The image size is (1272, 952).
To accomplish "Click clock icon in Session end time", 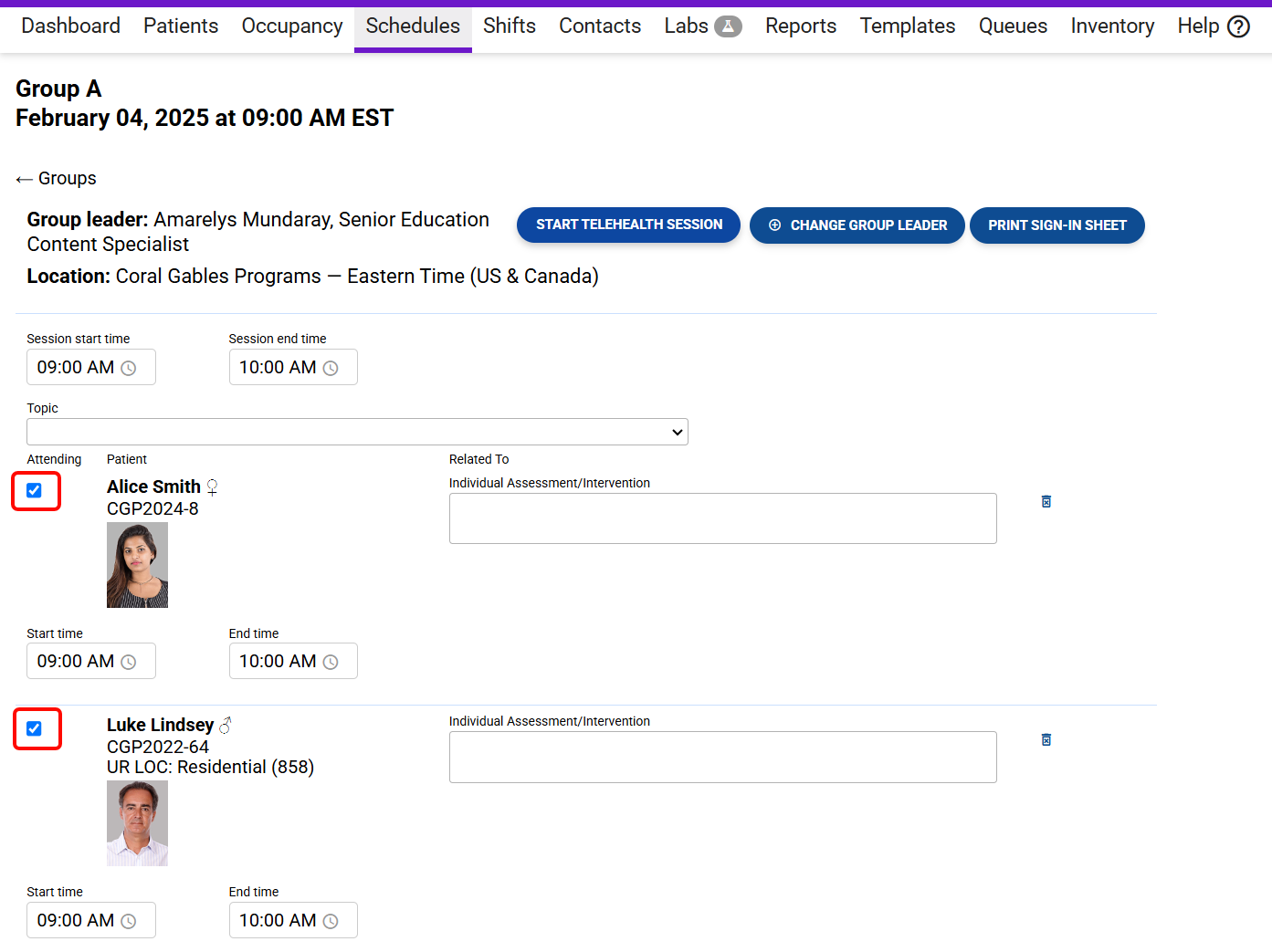I will pos(331,368).
